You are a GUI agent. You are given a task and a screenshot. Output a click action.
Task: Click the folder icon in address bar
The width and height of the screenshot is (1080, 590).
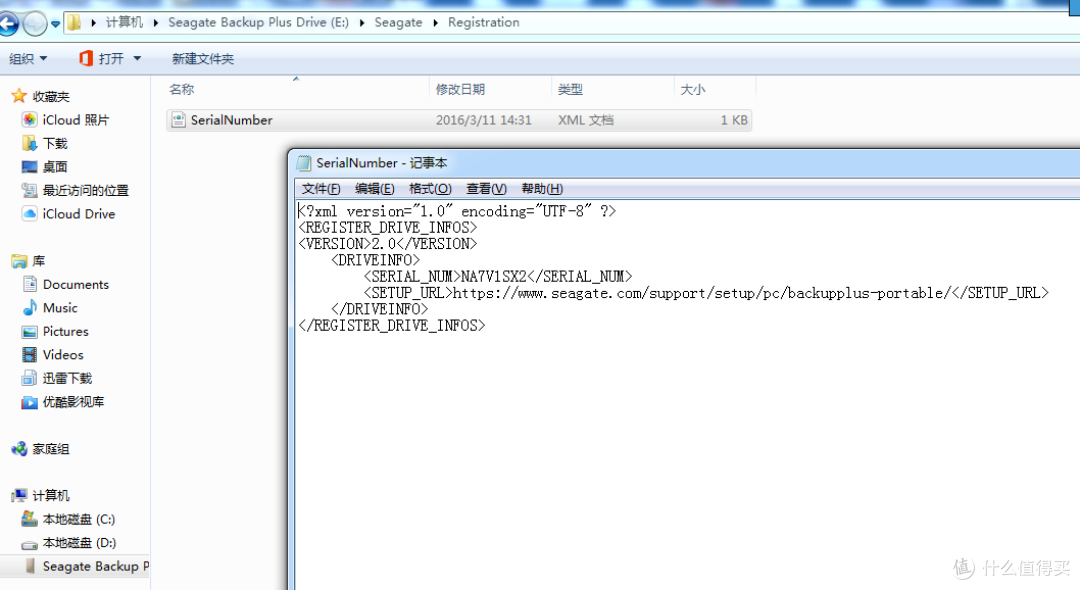pyautogui.click(x=74, y=23)
